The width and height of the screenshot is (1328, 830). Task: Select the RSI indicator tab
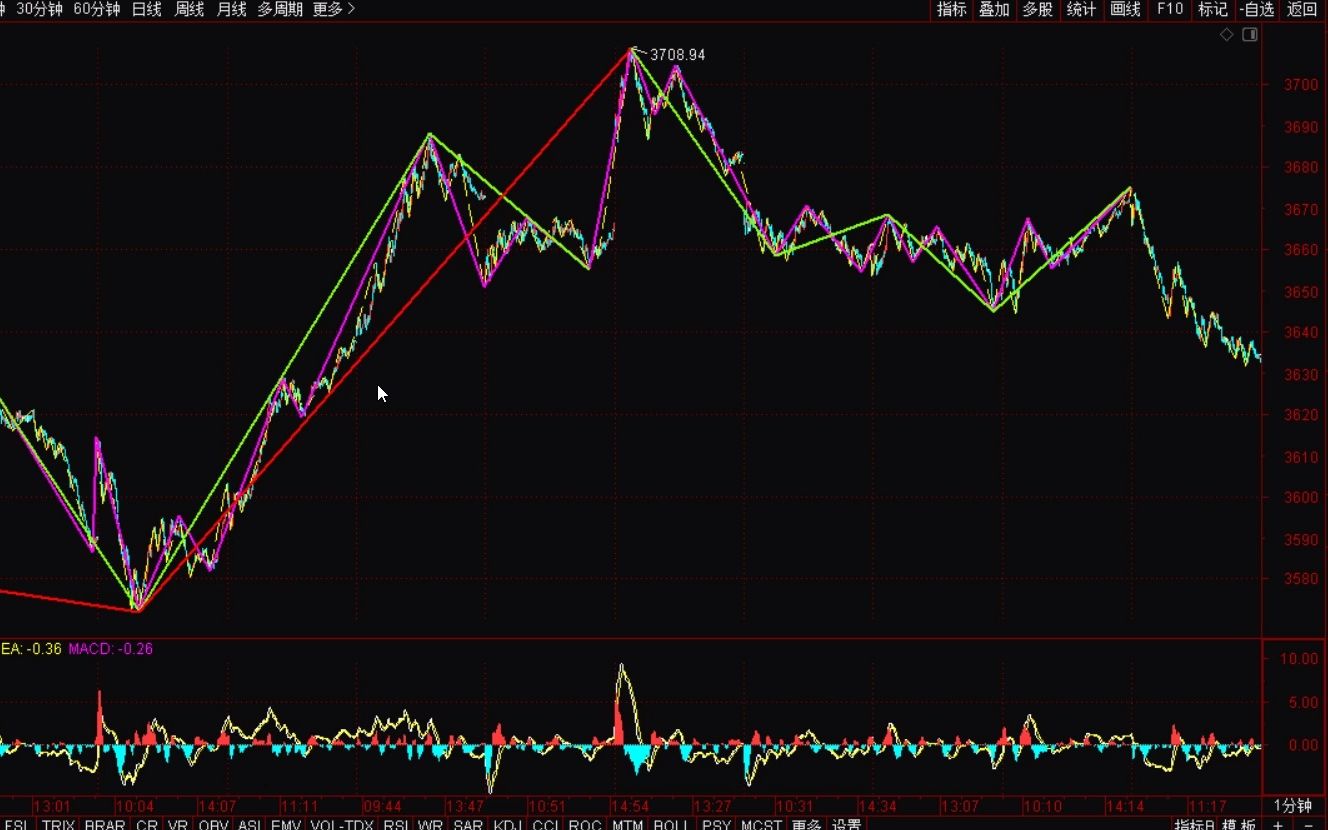(396, 824)
